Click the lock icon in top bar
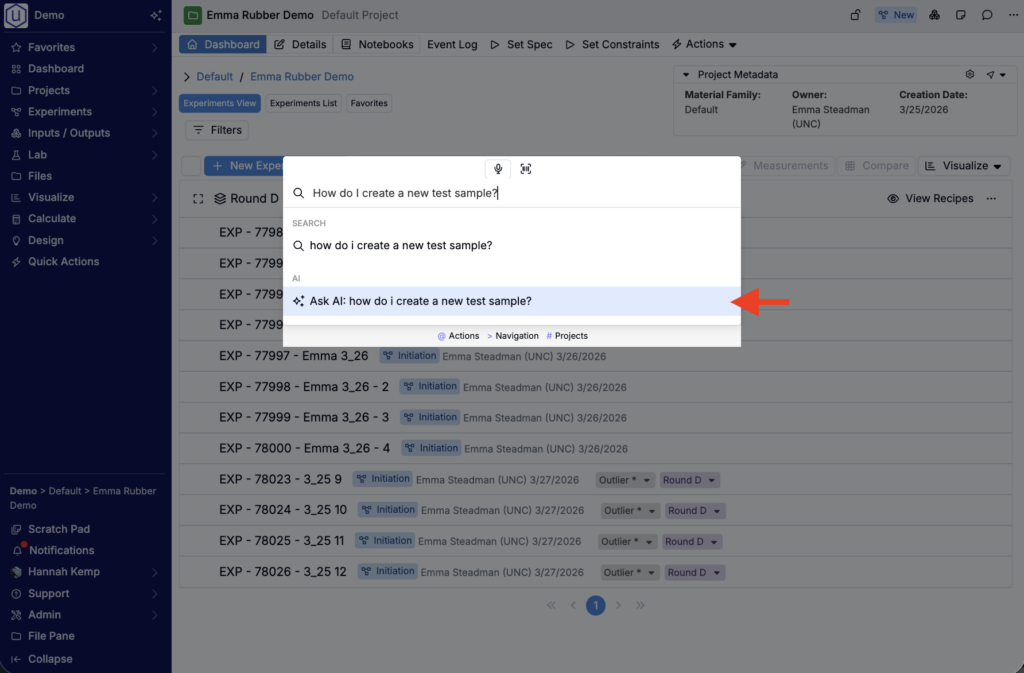 click(855, 15)
